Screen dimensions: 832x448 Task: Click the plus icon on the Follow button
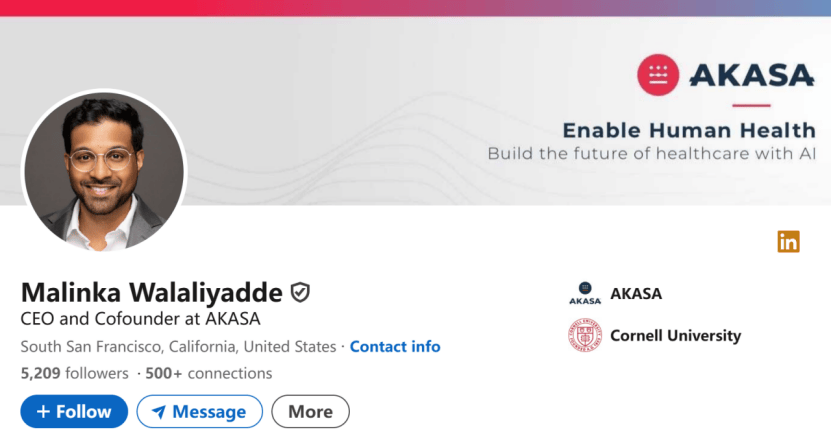[x=43, y=411]
